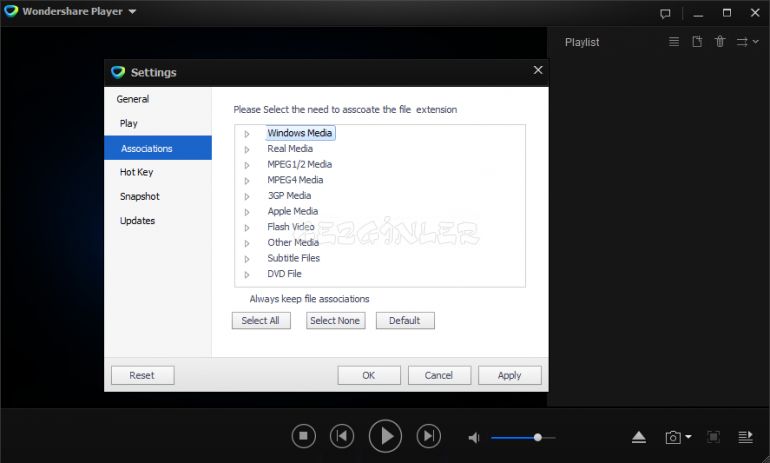This screenshot has width=770, height=463.
Task: Select the MPEG1/2 Media tree item
Action: 300,164
